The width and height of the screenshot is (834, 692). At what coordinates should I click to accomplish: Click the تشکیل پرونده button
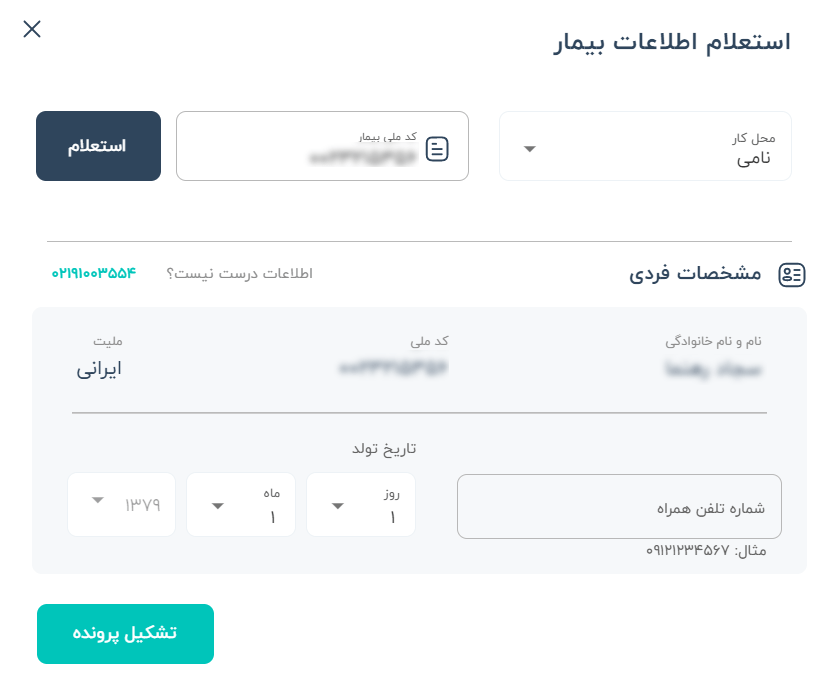[126, 633]
